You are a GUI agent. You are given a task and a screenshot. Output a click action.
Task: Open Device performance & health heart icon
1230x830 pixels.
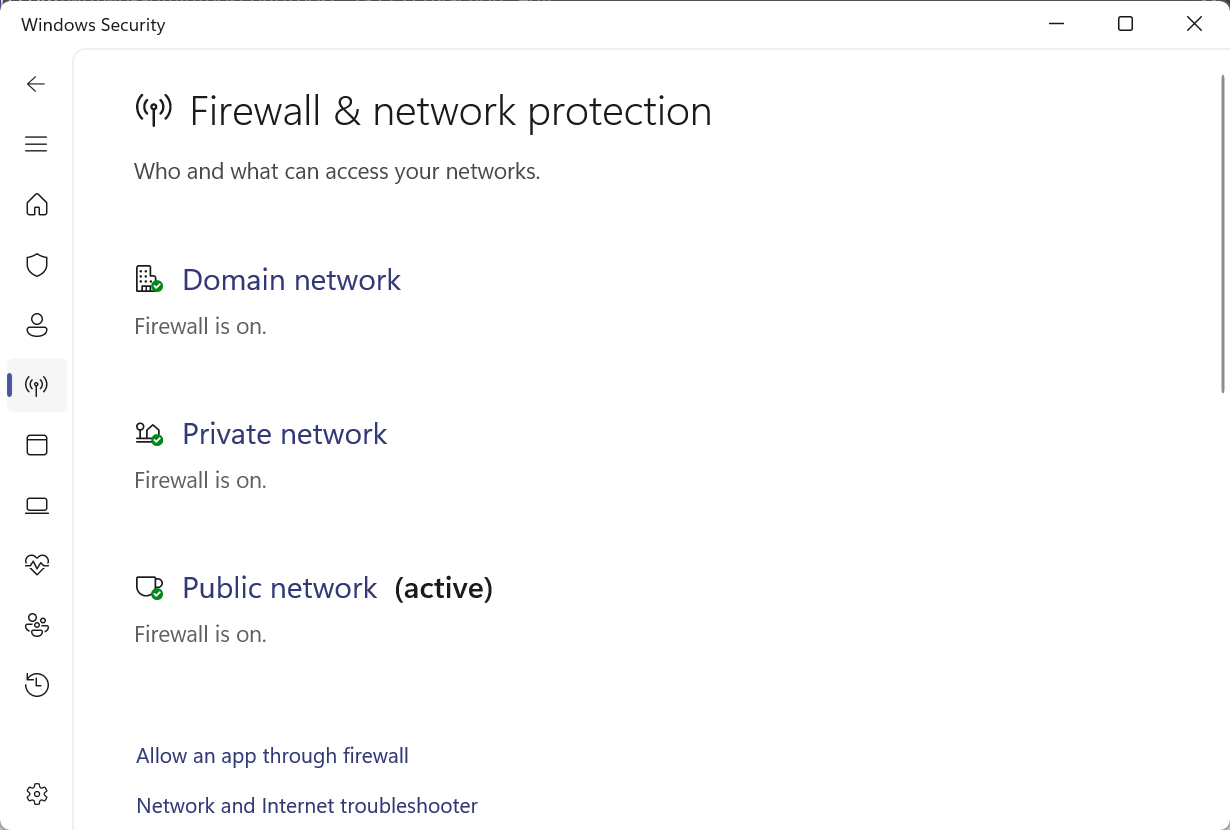[37, 565]
